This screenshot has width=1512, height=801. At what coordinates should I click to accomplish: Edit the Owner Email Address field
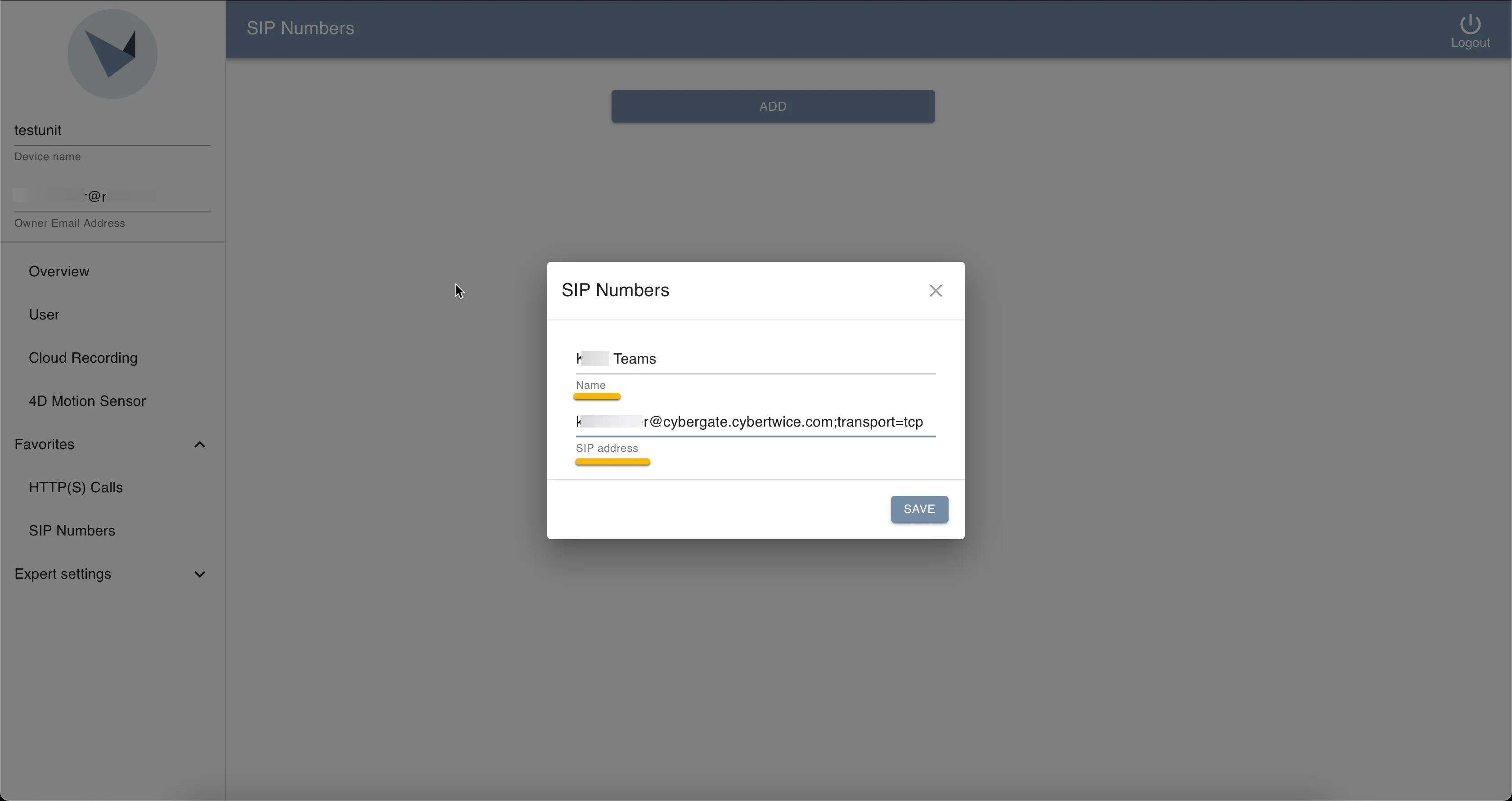112,196
